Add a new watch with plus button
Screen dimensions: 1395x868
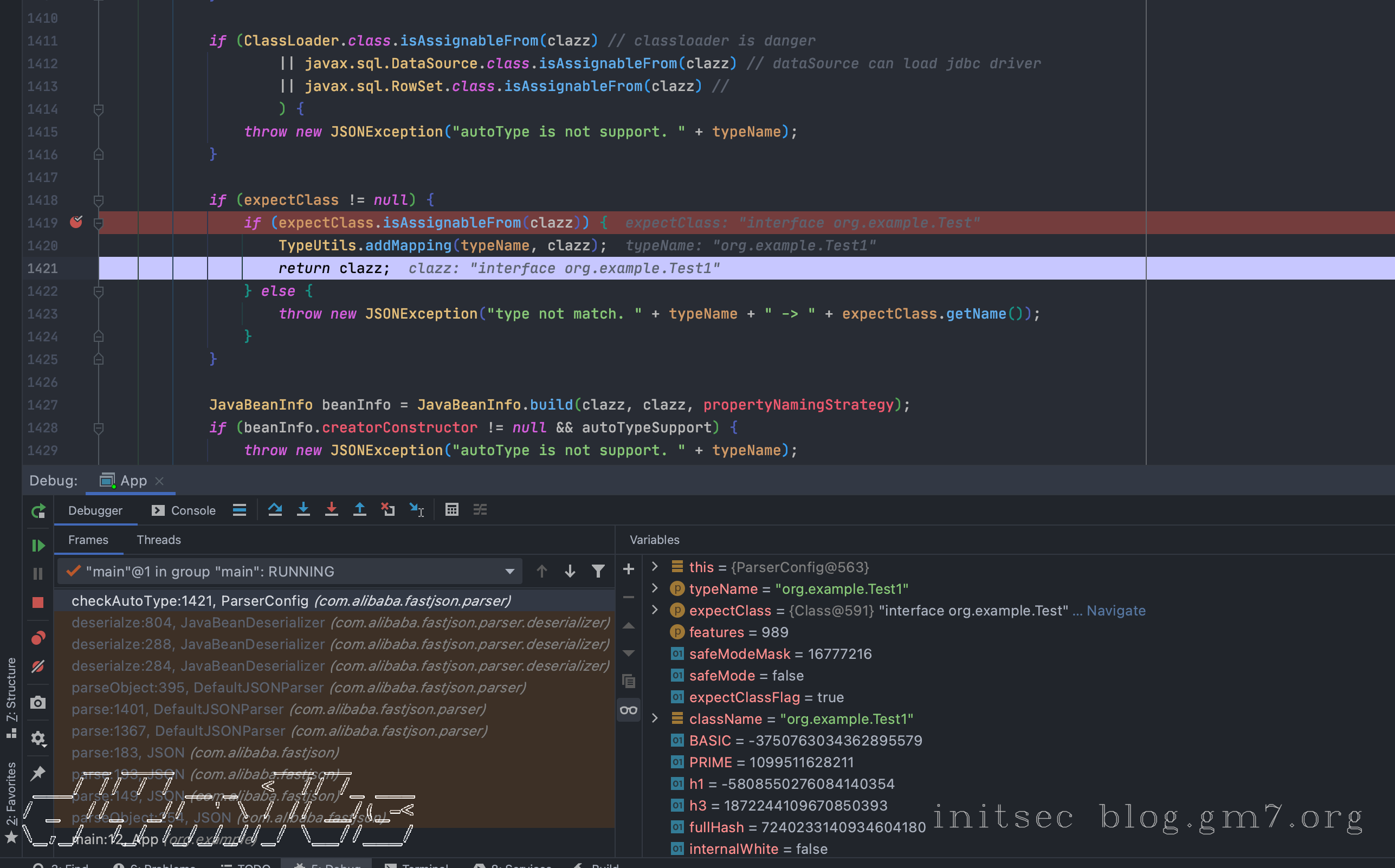tap(629, 569)
